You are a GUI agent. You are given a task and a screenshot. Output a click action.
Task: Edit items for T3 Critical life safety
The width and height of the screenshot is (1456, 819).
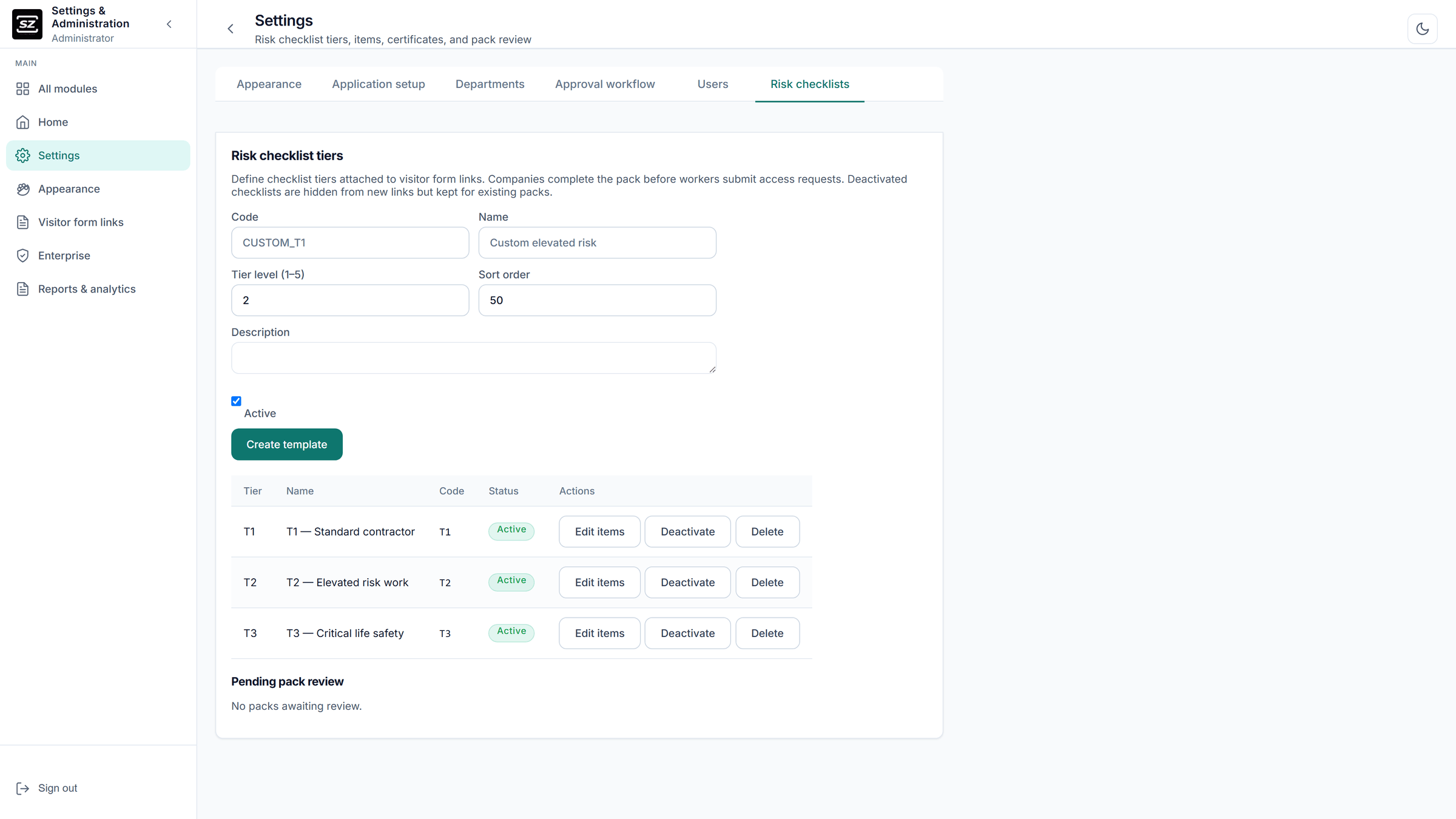[599, 633]
